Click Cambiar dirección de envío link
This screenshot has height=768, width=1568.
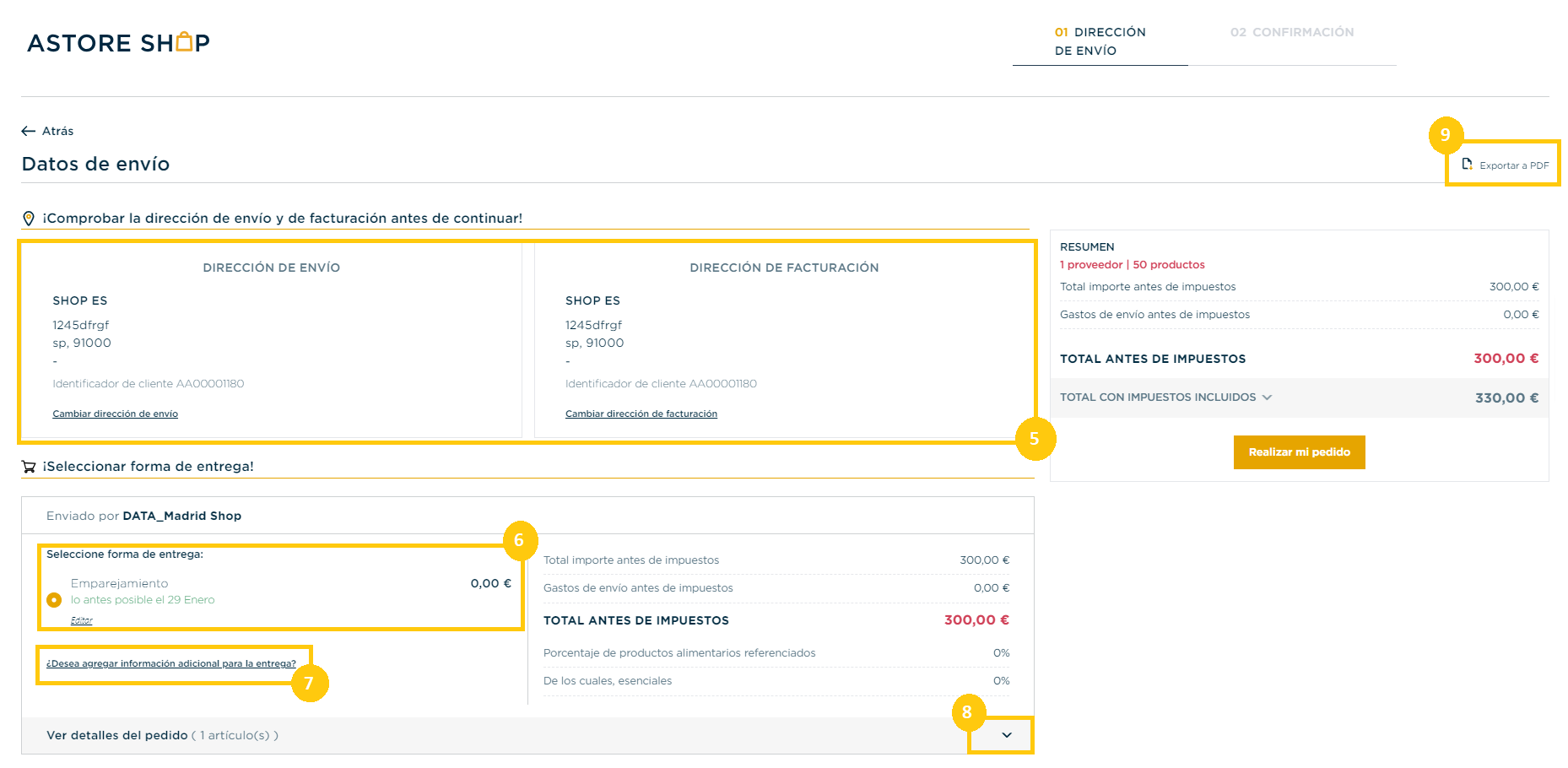click(116, 414)
